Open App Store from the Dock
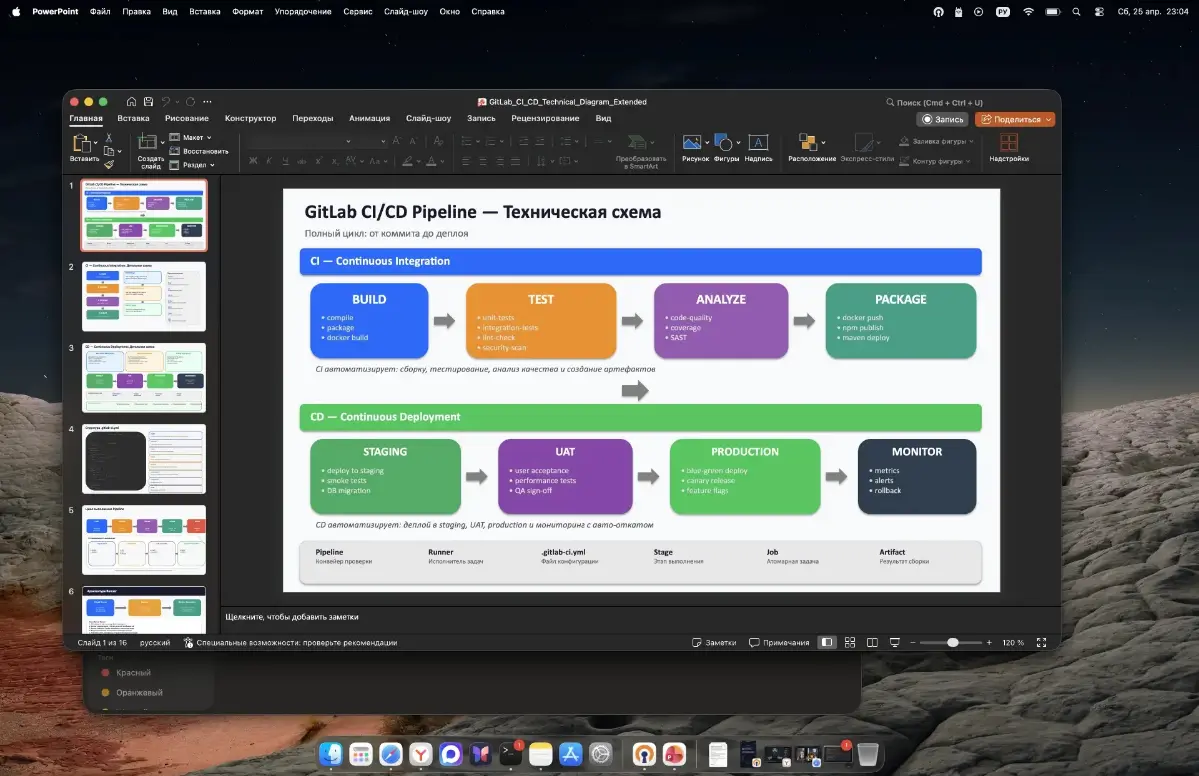The image size is (1199, 776). (570, 755)
